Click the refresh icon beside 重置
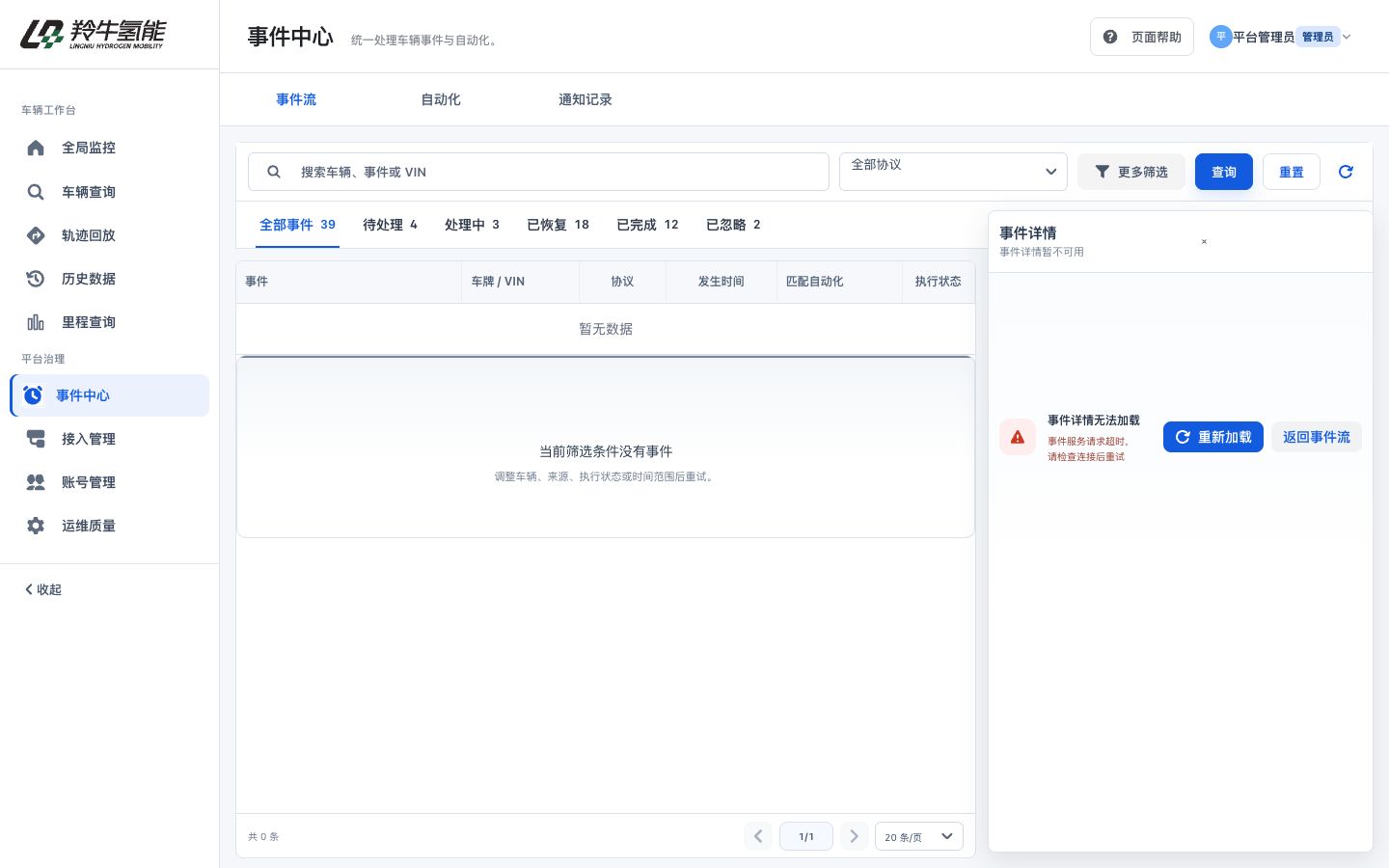 click(1346, 172)
